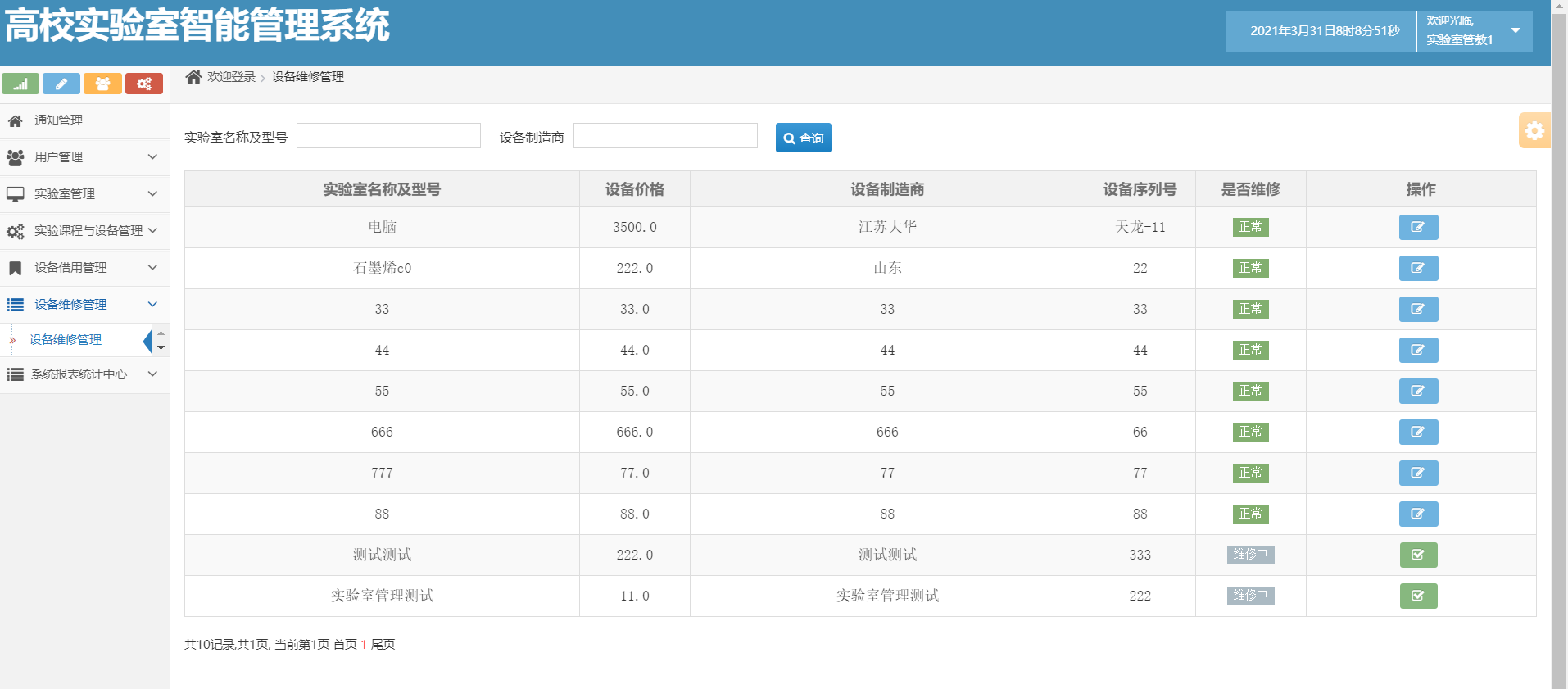Click the red gears shortcut icon
Image resolution: width=1568 pixels, height=689 pixels.
pos(144,84)
